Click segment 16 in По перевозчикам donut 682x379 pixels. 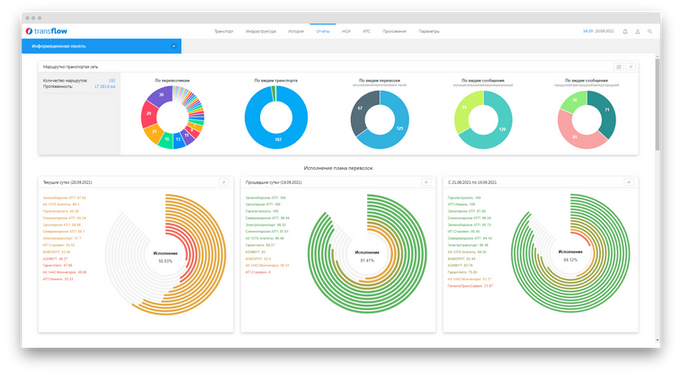(x=167, y=139)
